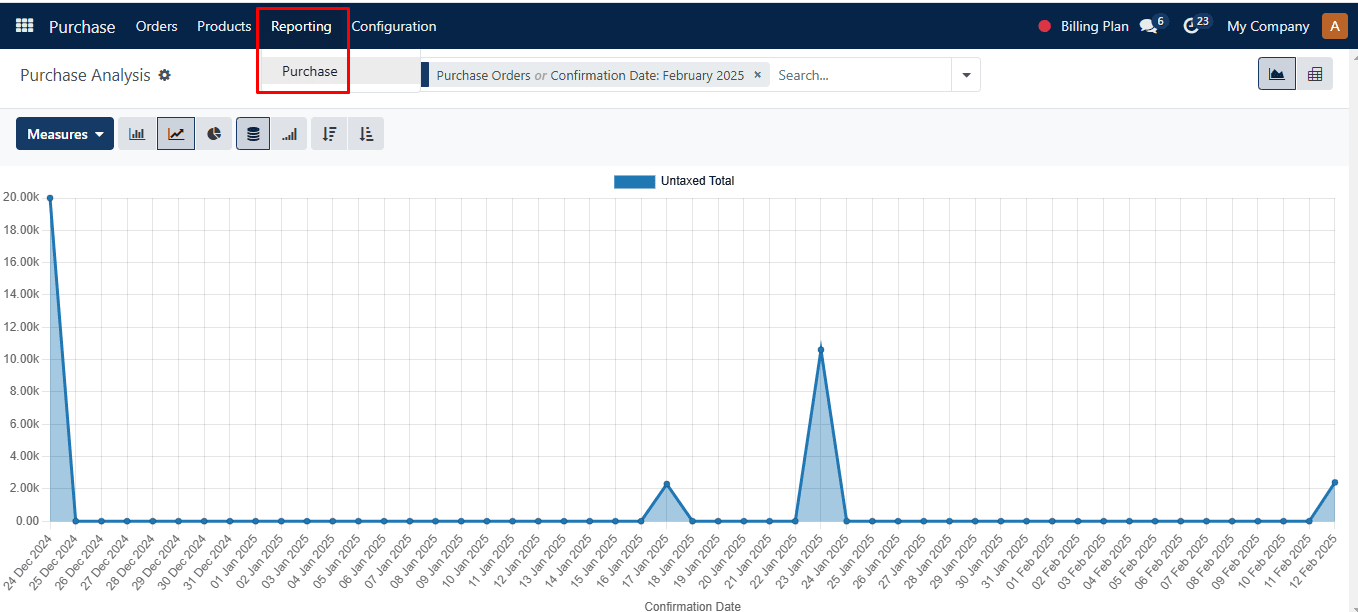Sort chart in ascending order
Image resolution: width=1358 pixels, height=612 pixels.
366,134
